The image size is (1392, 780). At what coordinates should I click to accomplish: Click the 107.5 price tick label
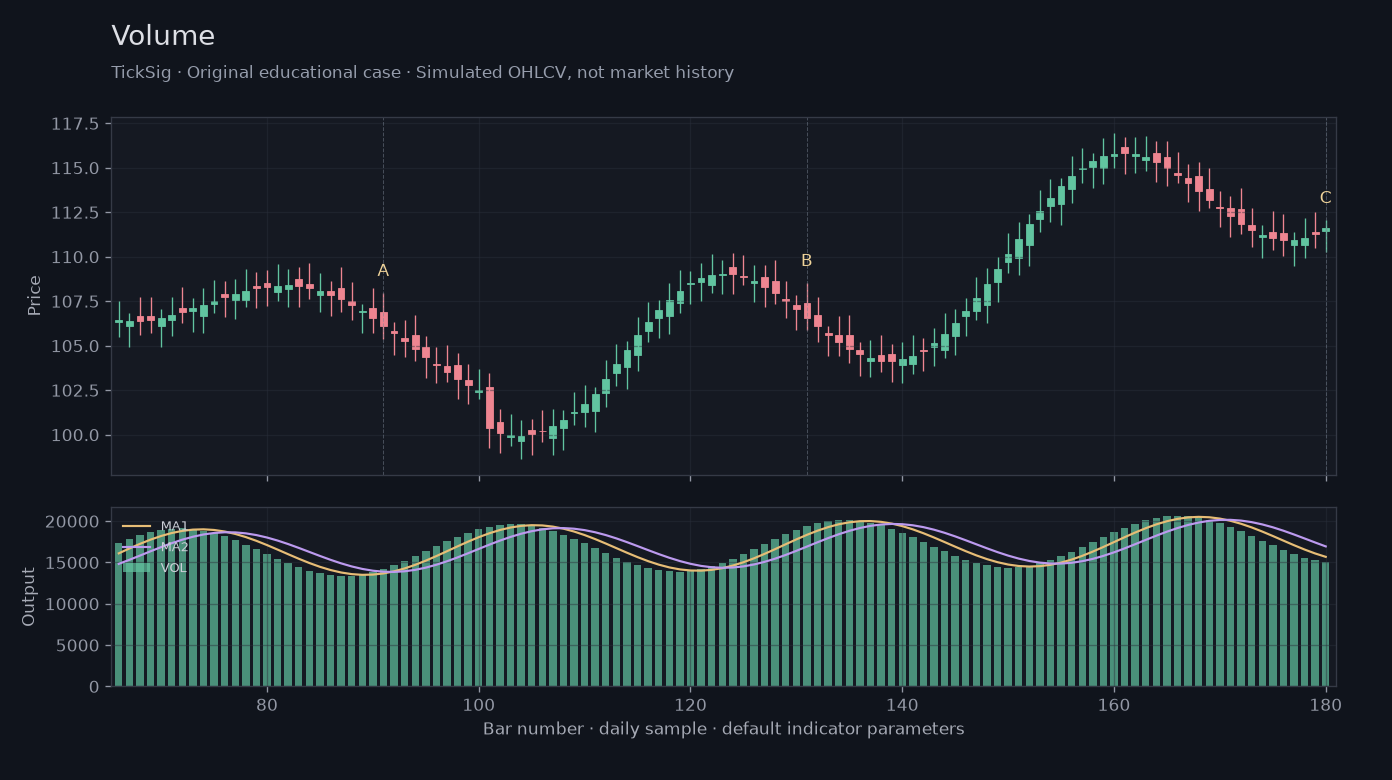(x=75, y=302)
